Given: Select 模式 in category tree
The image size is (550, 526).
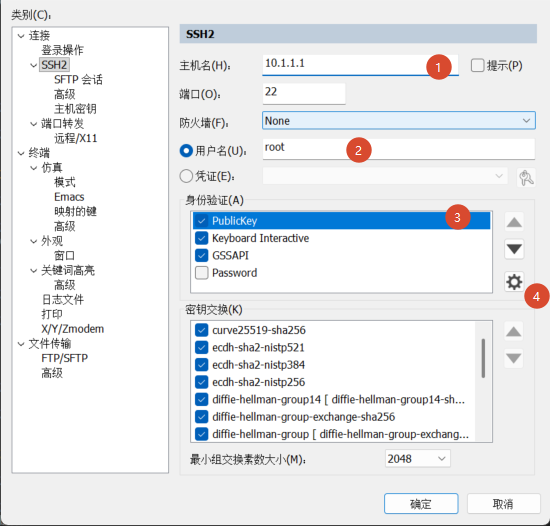Looking at the screenshot, I should pyautogui.click(x=65, y=182).
